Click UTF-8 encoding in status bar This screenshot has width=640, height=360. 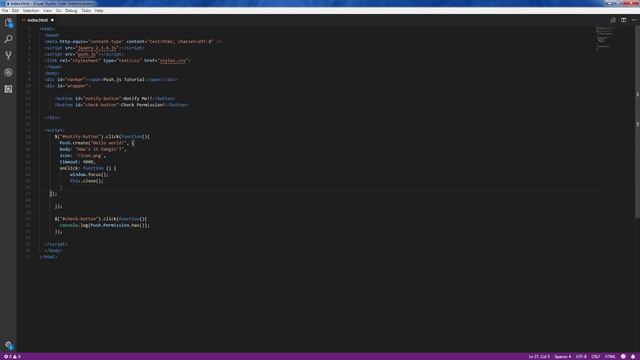point(581,356)
